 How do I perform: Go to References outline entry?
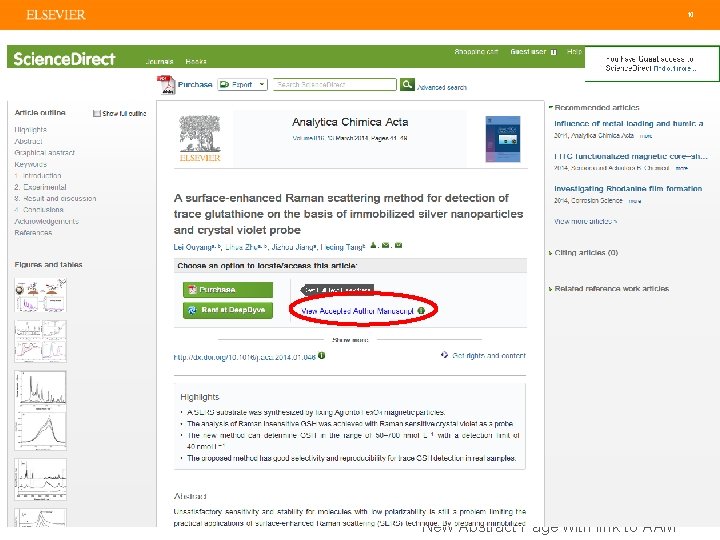click(x=33, y=233)
